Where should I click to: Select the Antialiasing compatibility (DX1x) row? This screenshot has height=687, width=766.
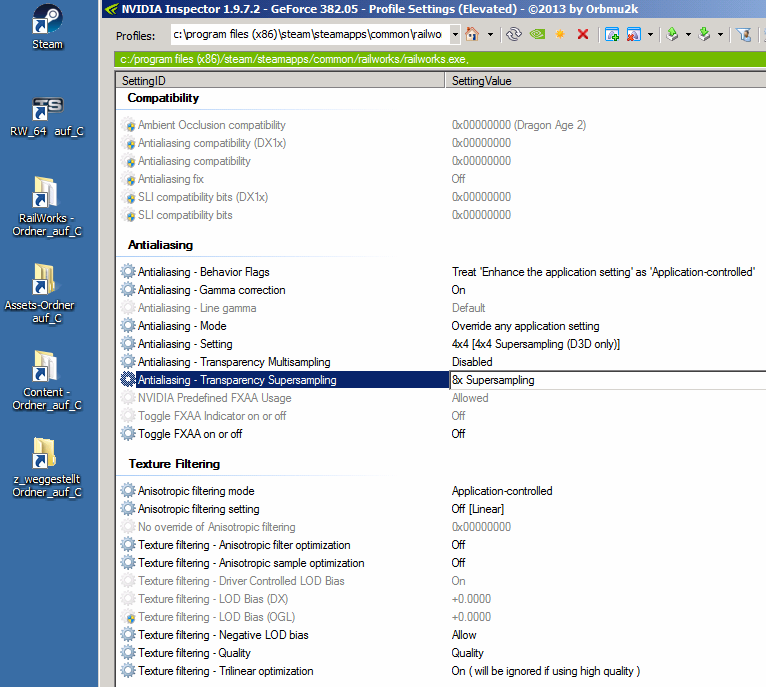pos(441,143)
